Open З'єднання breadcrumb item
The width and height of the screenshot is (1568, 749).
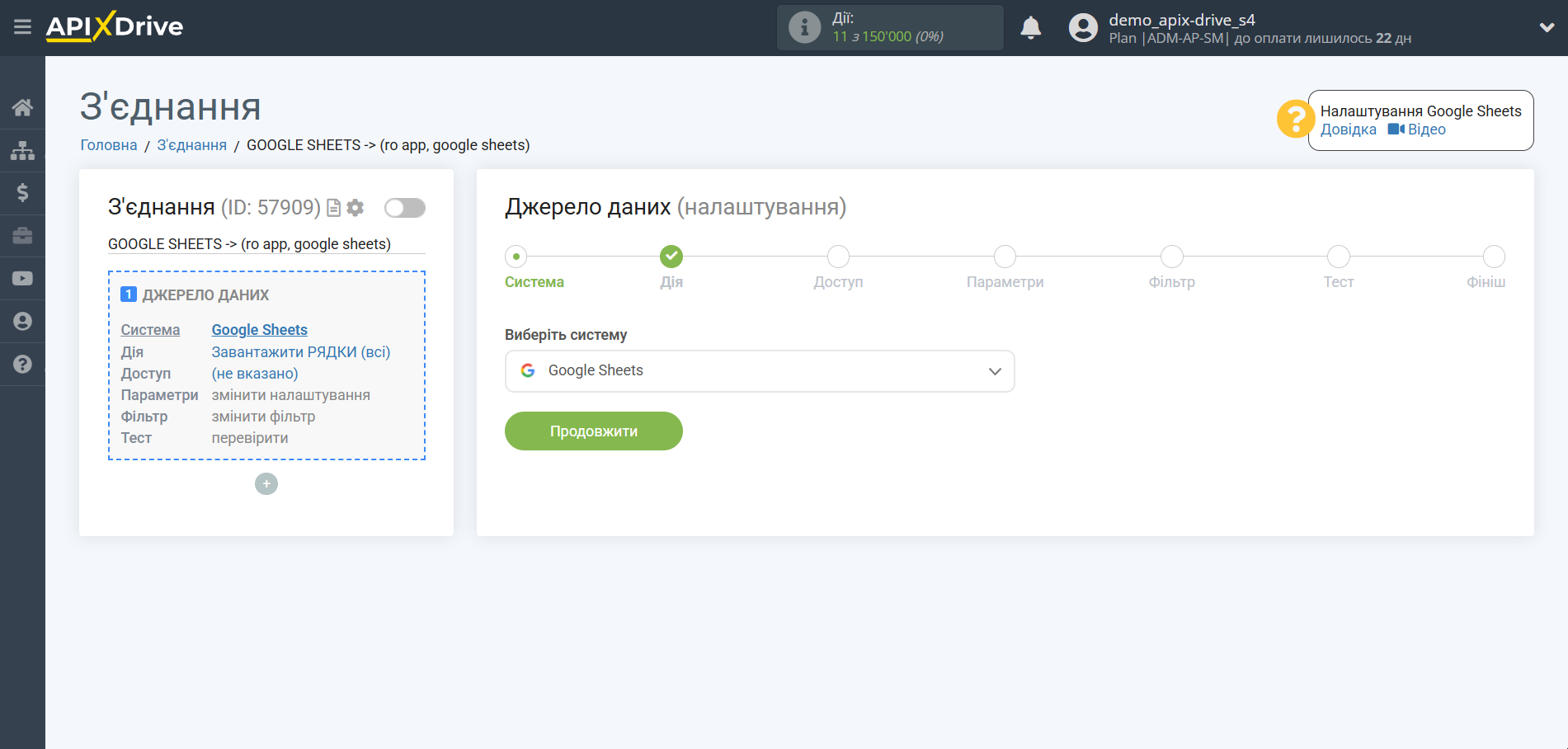point(191,144)
